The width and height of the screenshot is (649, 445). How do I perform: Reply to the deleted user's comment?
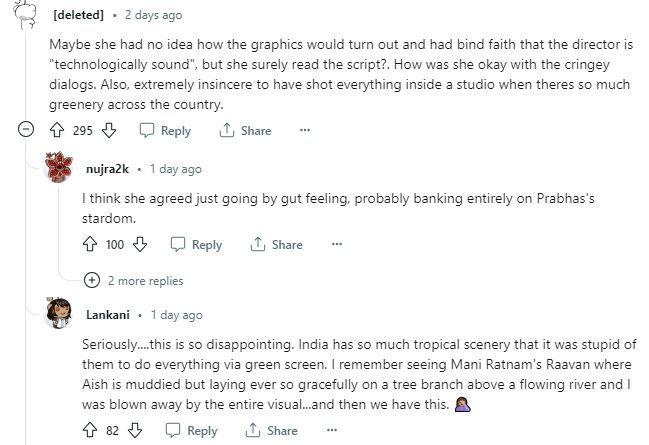click(165, 130)
